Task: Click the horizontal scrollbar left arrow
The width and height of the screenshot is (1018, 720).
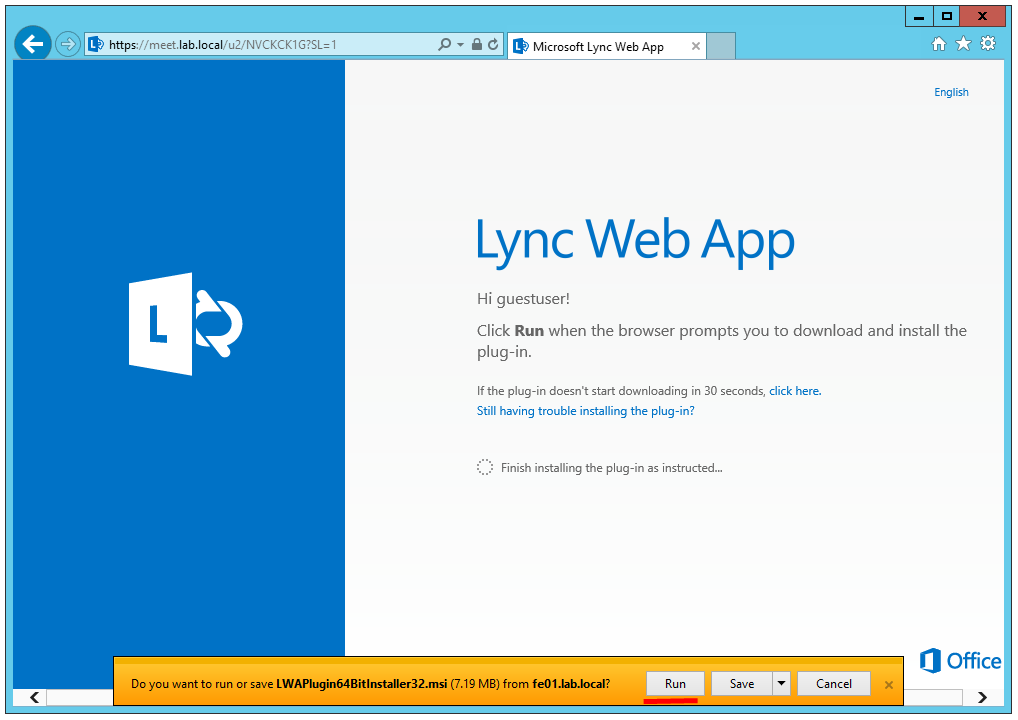Action: [x=34, y=697]
